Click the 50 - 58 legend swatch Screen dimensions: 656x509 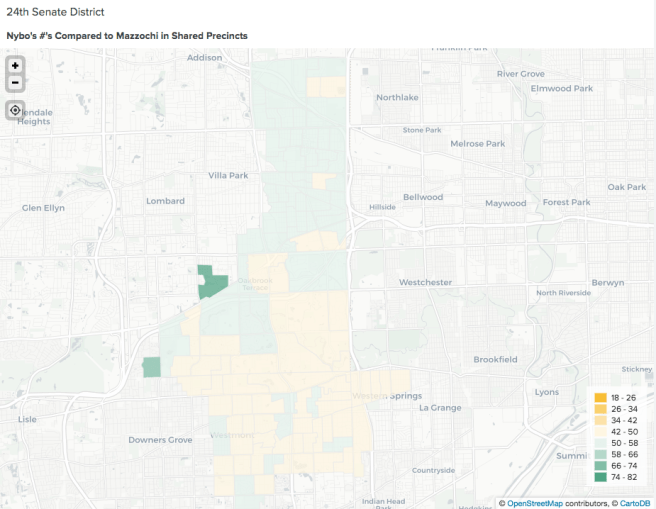600,443
